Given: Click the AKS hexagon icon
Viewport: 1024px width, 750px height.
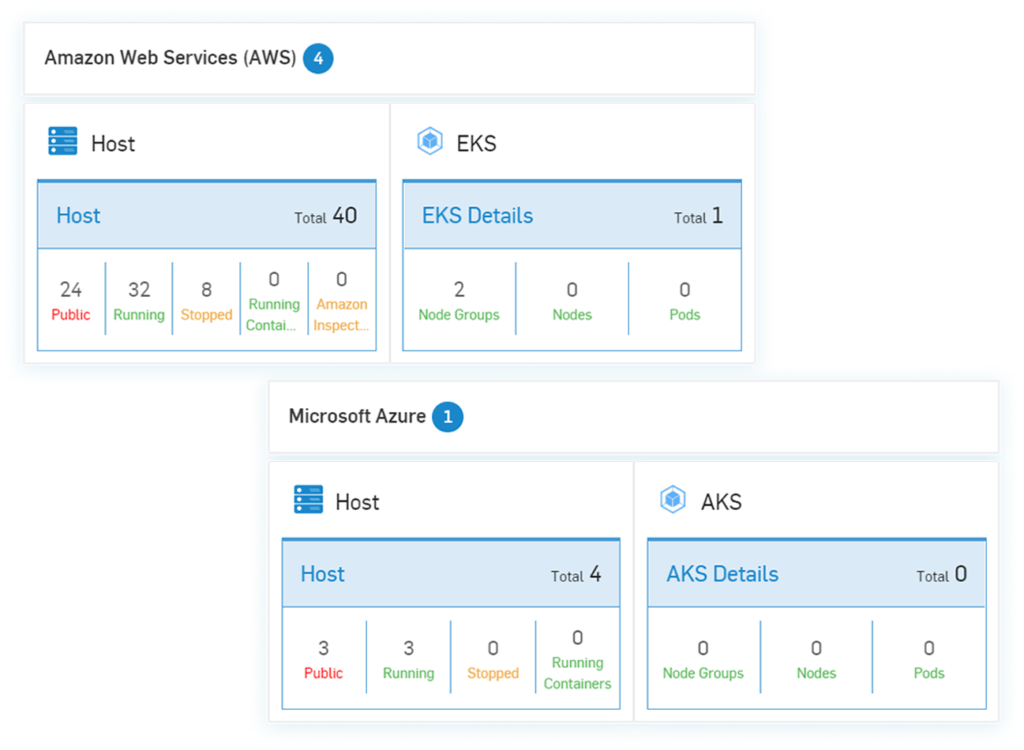Looking at the screenshot, I should click(674, 500).
